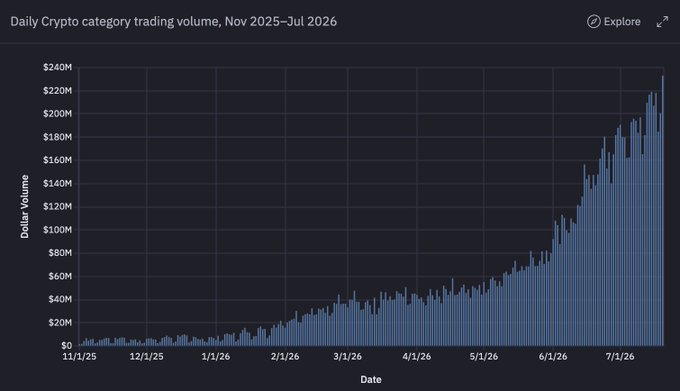Click the $240M y-axis label
Viewport: 680px width, 391px height.
coord(58,67)
